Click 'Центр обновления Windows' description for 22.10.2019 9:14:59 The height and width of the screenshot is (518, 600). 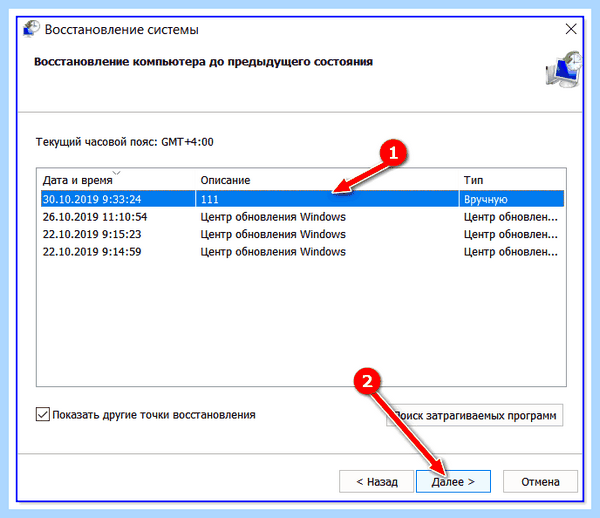coord(273,252)
